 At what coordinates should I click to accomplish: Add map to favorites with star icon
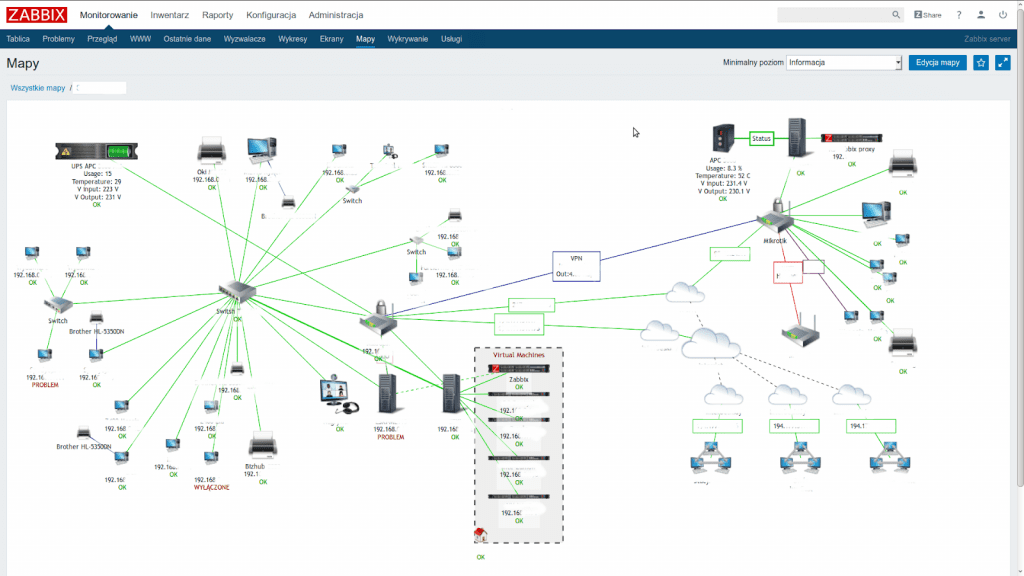point(981,62)
